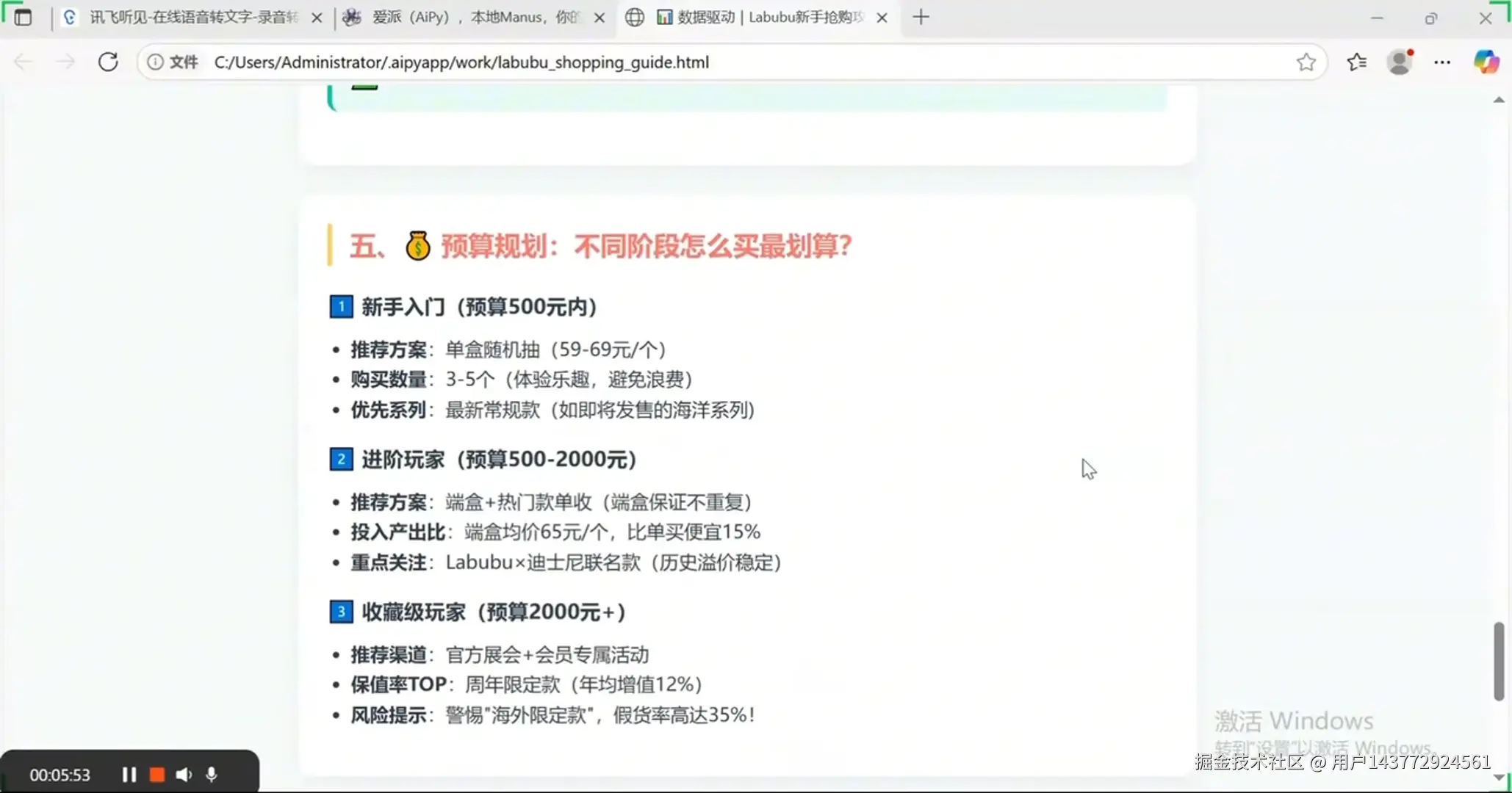The width and height of the screenshot is (1512, 793).
Task: Close the 爱派 AiPy tab
Action: pyautogui.click(x=600, y=18)
